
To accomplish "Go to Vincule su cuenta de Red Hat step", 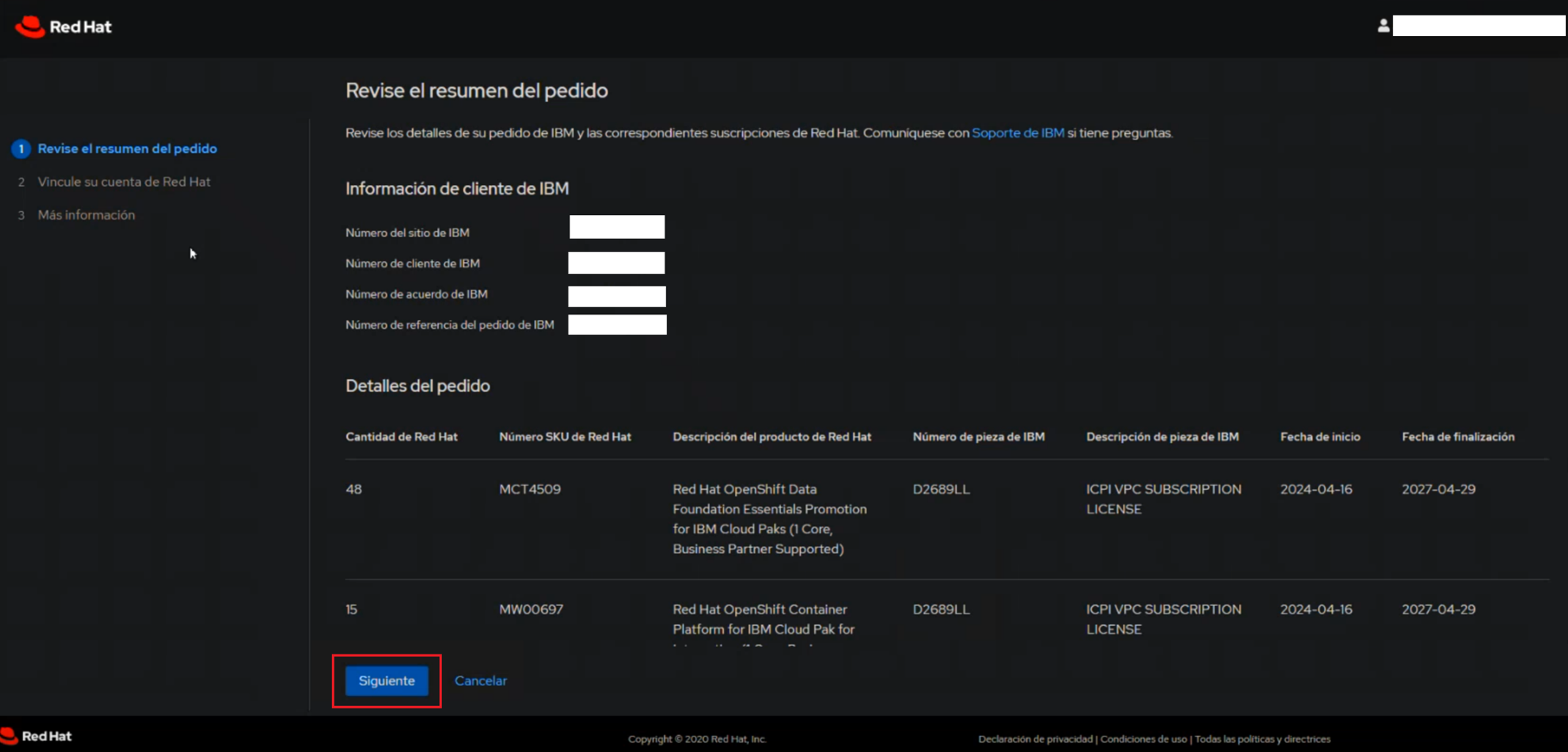I will pos(124,182).
